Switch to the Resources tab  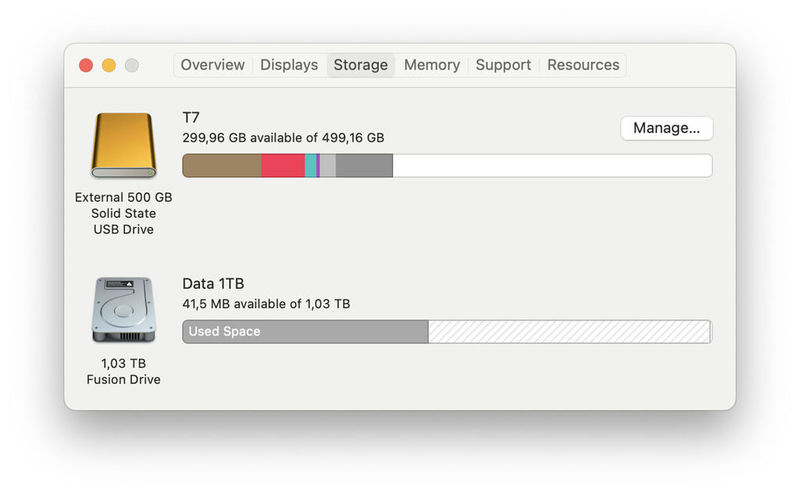pyautogui.click(x=583, y=65)
